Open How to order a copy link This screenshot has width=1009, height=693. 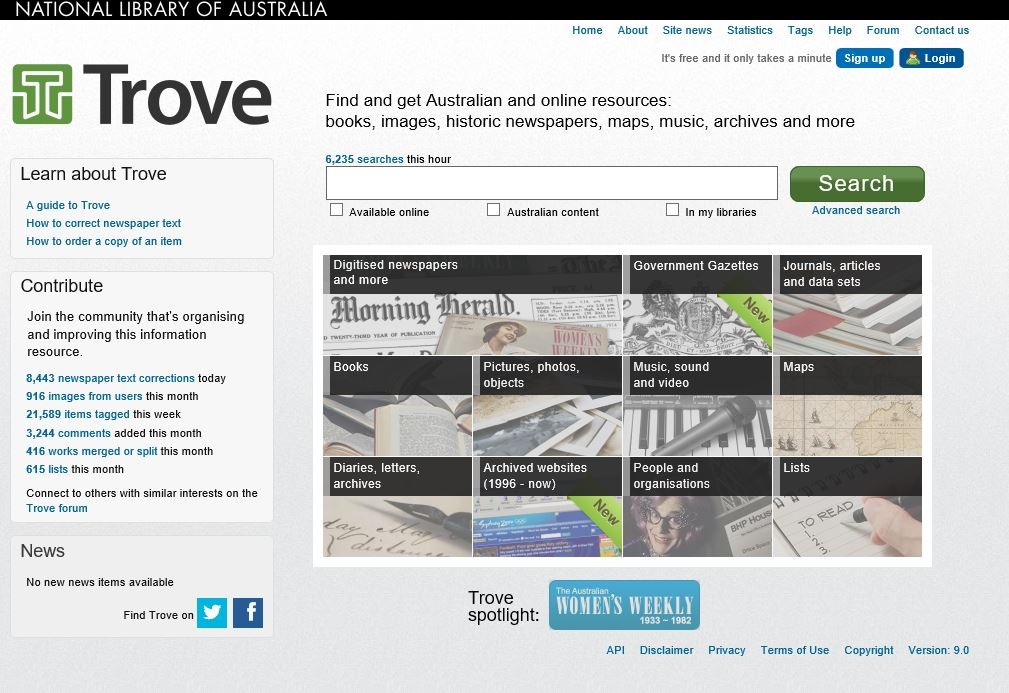coord(104,241)
